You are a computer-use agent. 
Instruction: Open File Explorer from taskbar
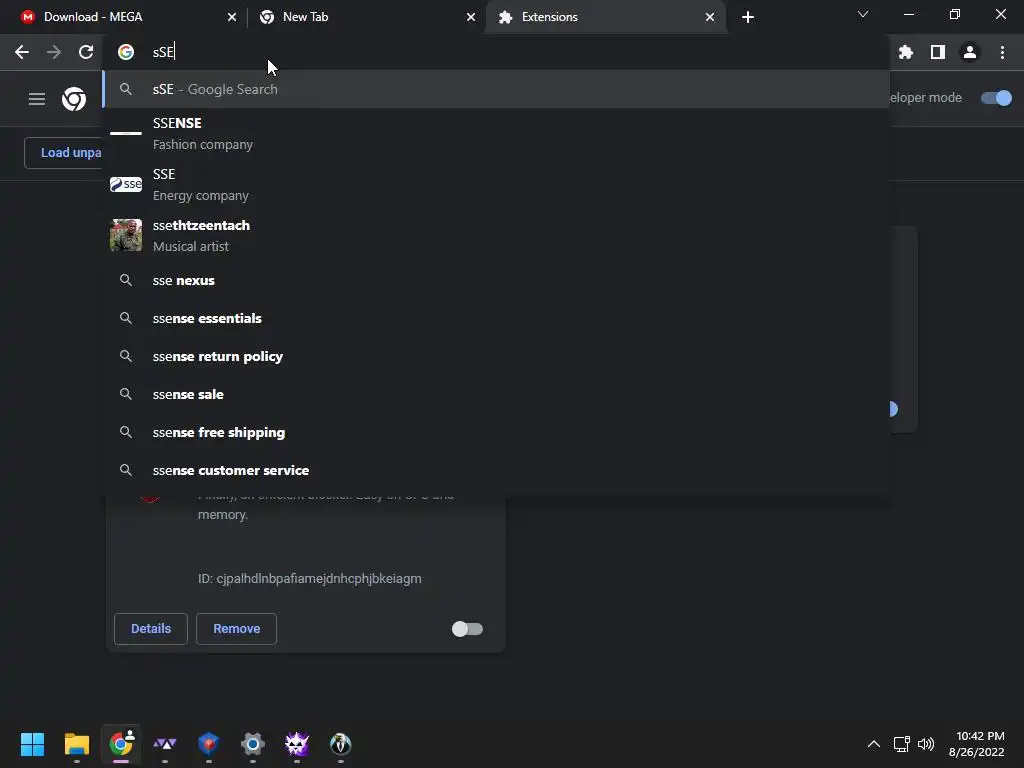tap(76, 744)
